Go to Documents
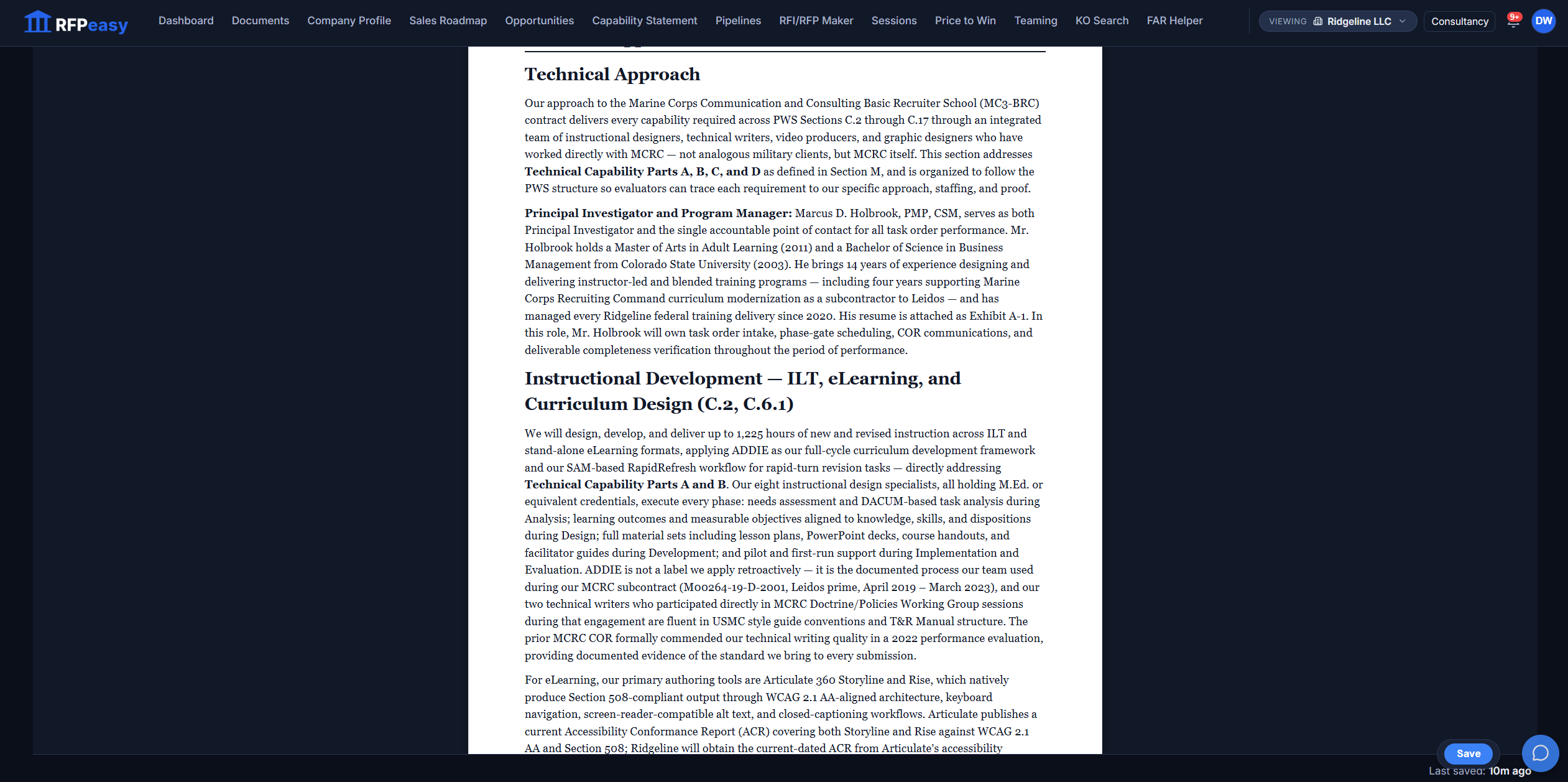The width and height of the screenshot is (1568, 782). pyautogui.click(x=260, y=21)
